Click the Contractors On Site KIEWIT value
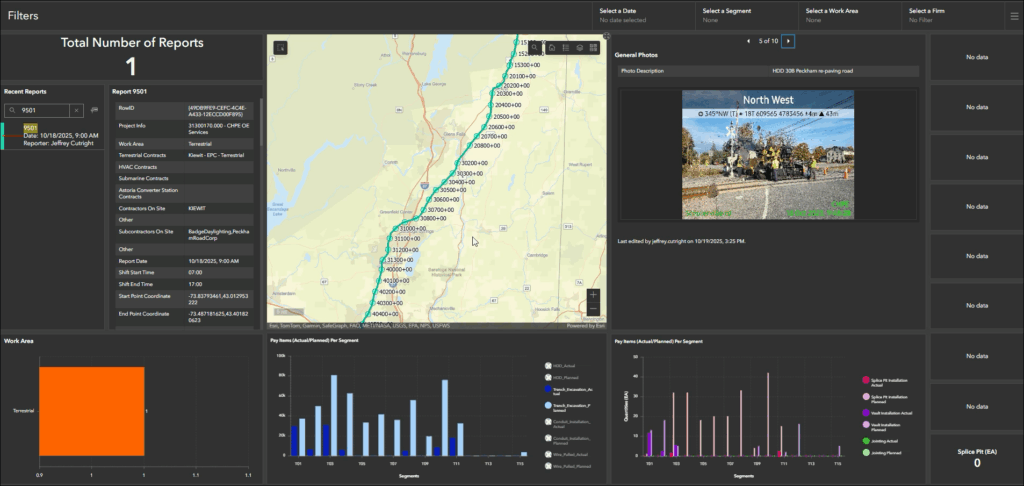1024x486 pixels. click(197, 208)
